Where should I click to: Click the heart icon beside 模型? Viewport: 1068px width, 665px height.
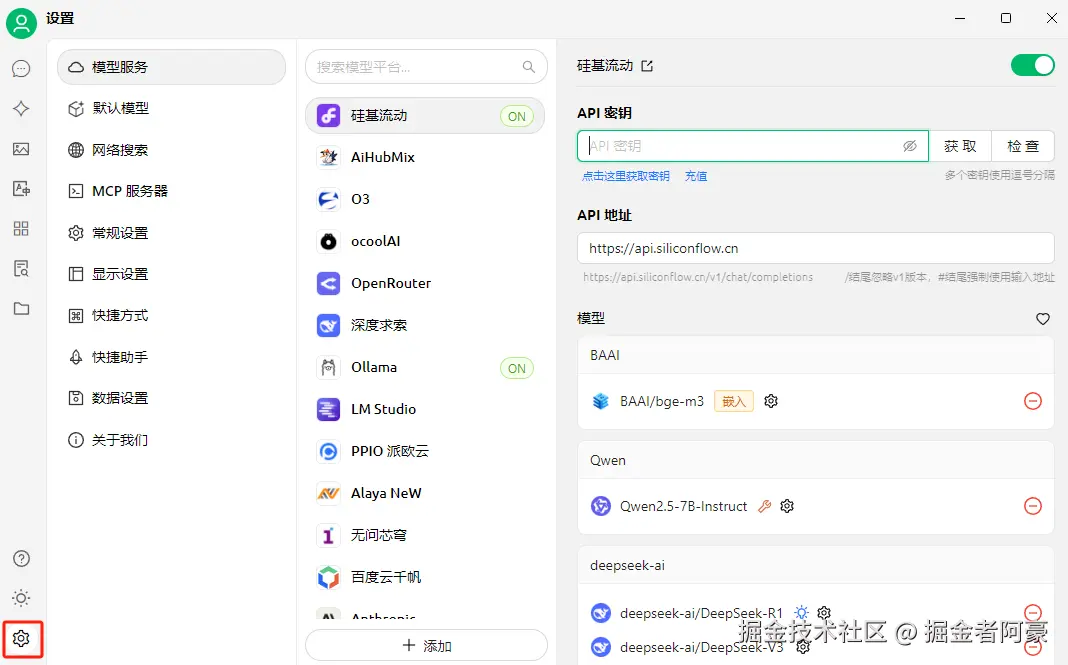1043,318
